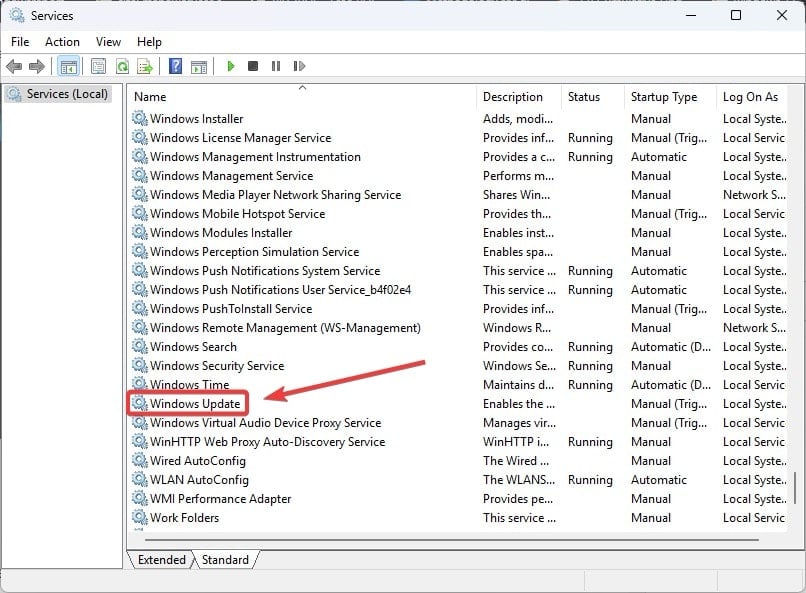This screenshot has width=806, height=593.
Task: Sort by the Status column header
Action: [x=593, y=97]
